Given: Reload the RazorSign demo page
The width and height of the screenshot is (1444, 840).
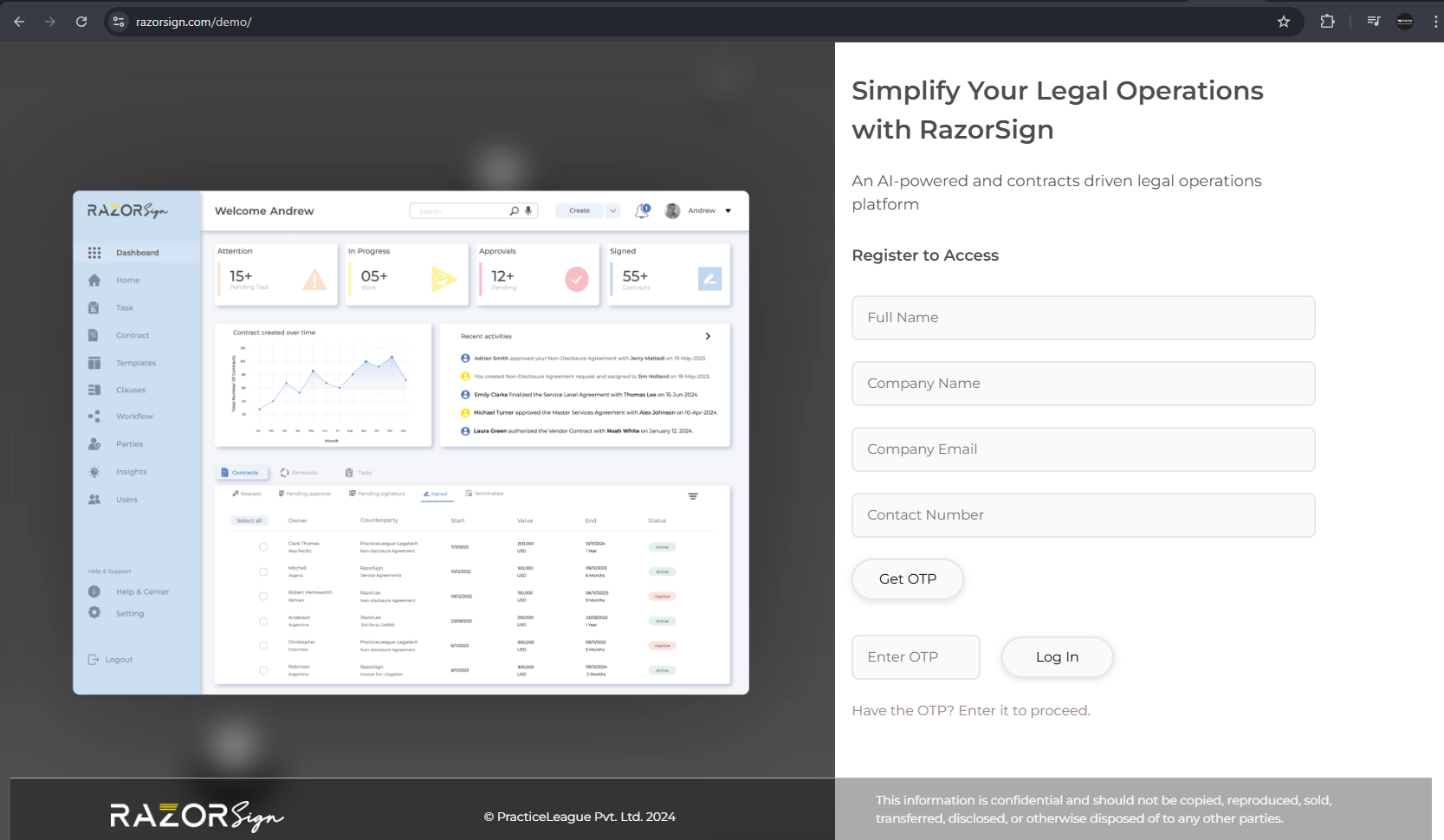Looking at the screenshot, I should pyautogui.click(x=81, y=22).
